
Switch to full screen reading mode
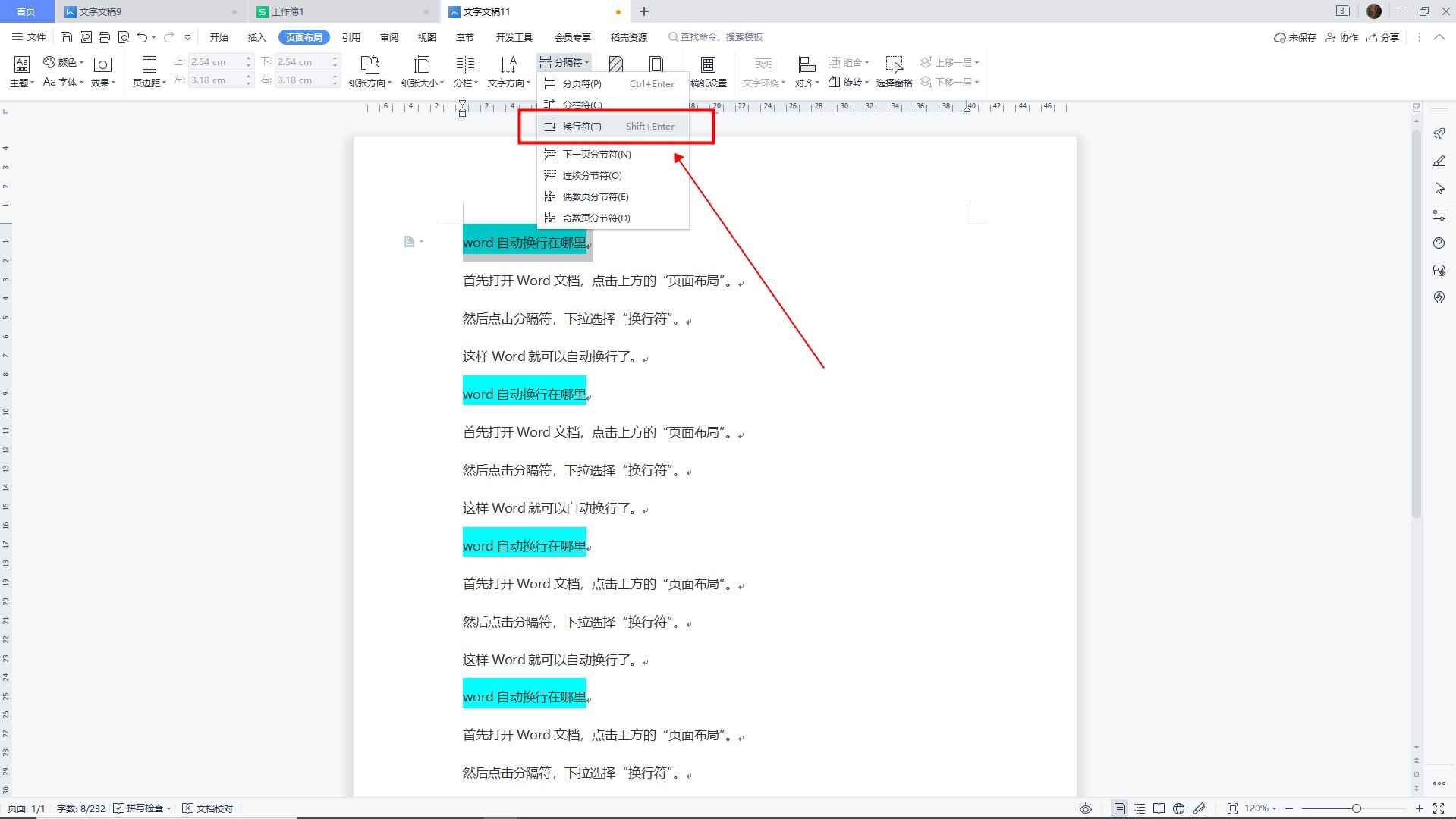(x=1159, y=808)
